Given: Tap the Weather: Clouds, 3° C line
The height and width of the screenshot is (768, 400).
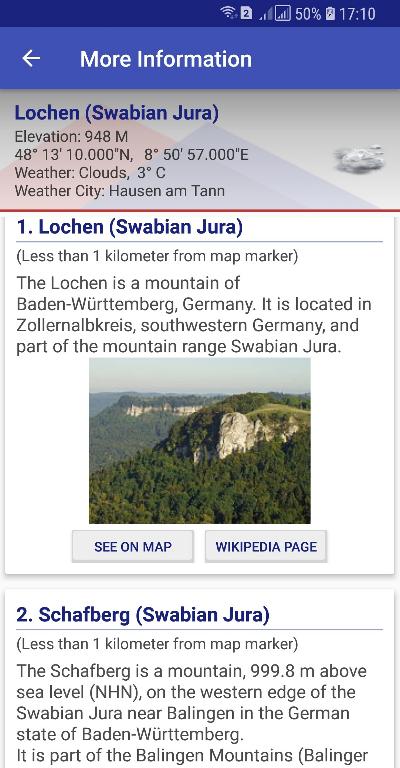Looking at the screenshot, I should pos(90,172).
